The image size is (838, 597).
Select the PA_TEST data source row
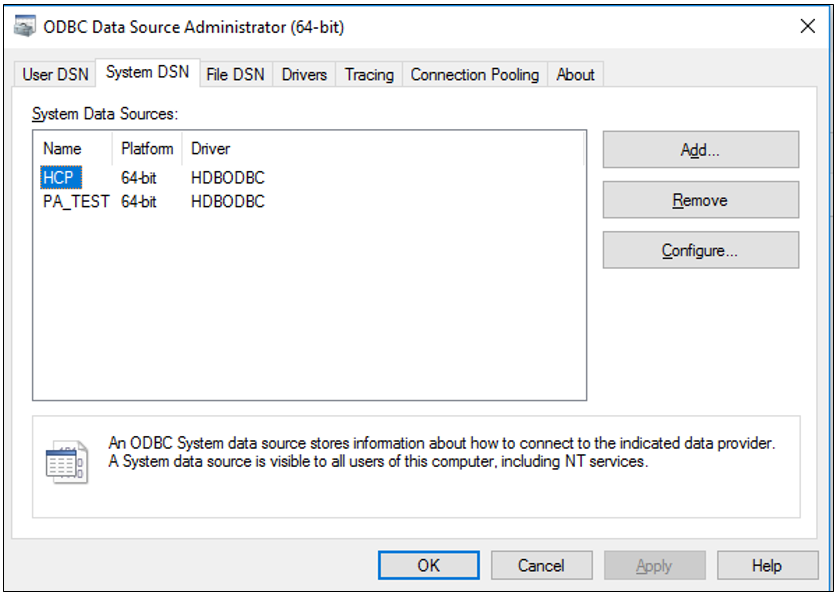[x=76, y=202]
